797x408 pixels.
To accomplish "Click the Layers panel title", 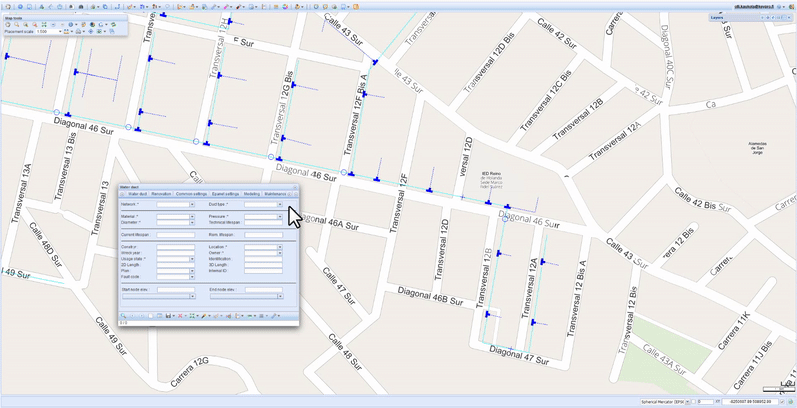I will (x=717, y=17).
